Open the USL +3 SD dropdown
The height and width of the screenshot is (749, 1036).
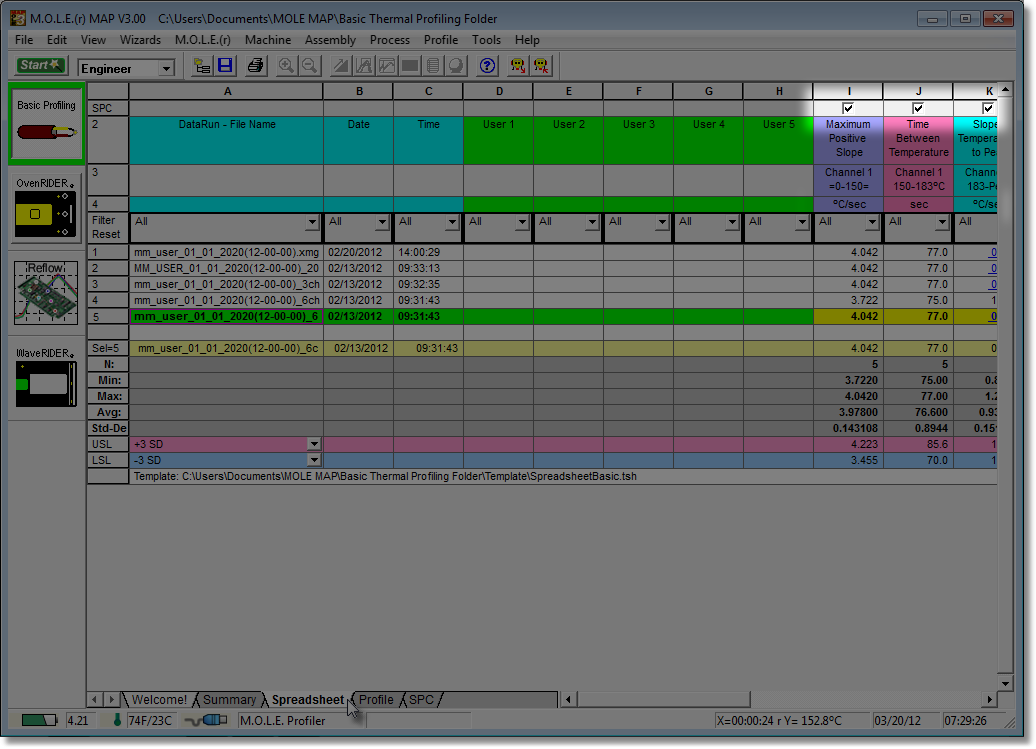(x=314, y=445)
